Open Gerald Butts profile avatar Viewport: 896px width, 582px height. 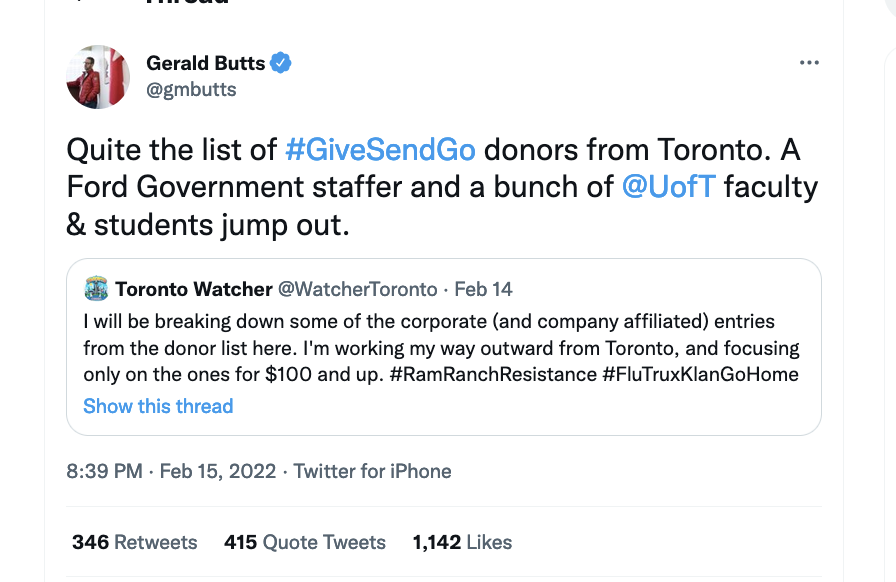[x=98, y=77]
